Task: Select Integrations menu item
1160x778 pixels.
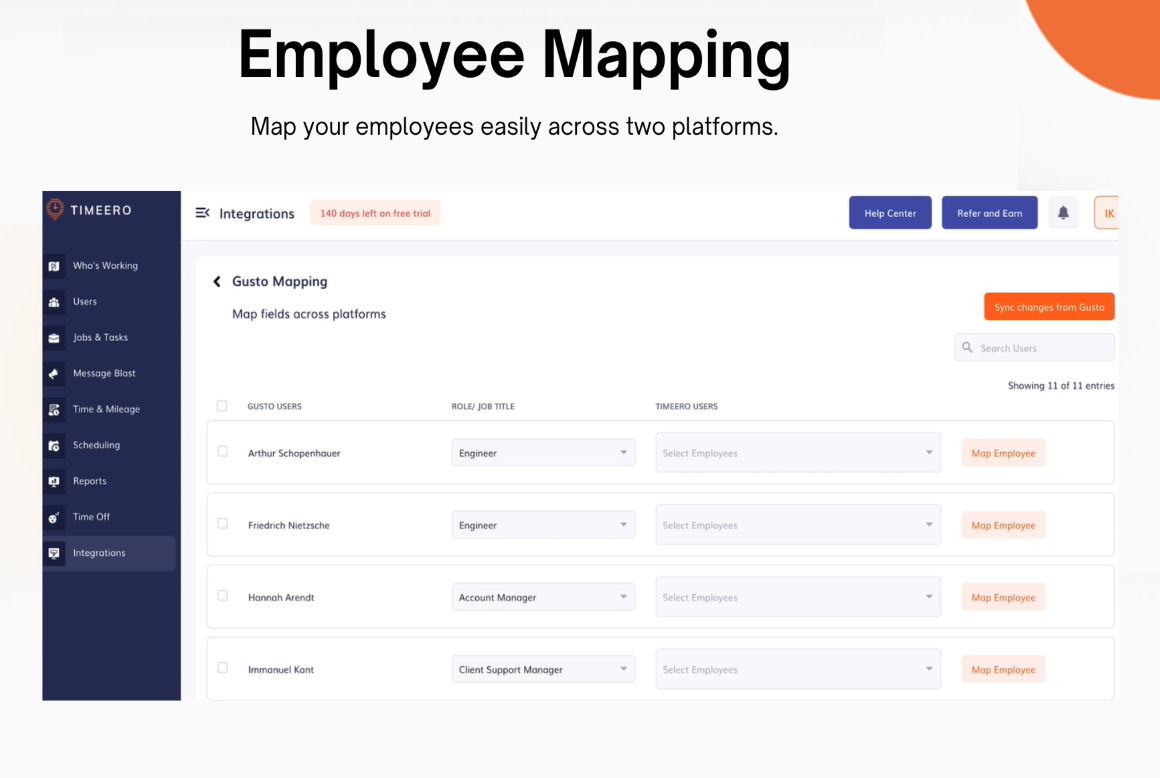Action: [99, 553]
